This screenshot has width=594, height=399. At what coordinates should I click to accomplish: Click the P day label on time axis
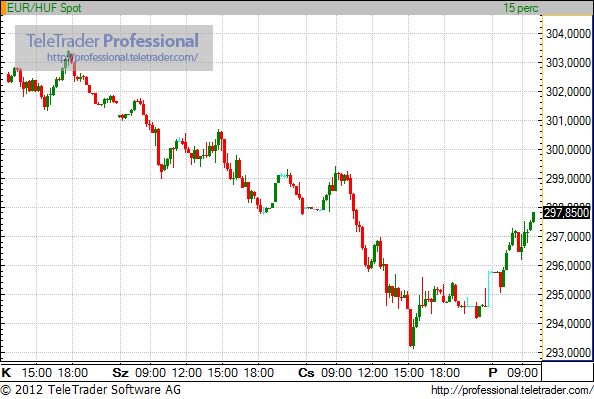tap(492, 373)
